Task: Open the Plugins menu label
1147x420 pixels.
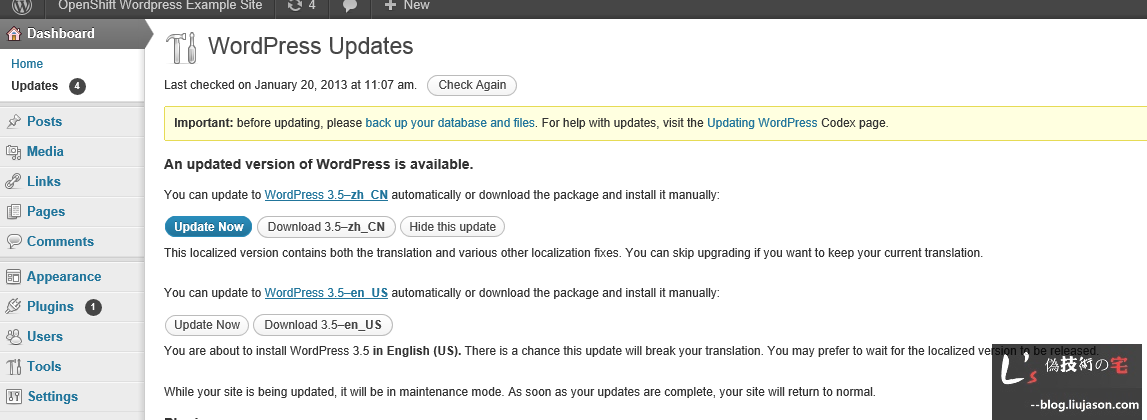Action: pyautogui.click(x=50, y=307)
